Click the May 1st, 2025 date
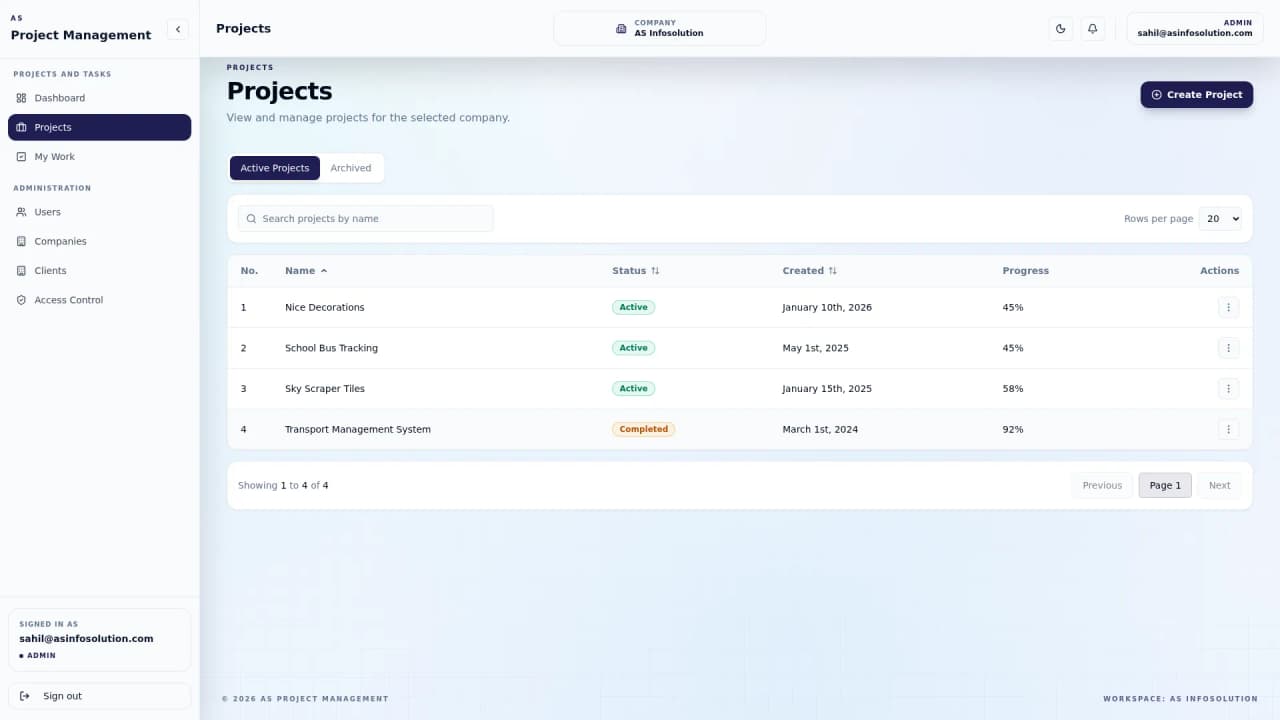 [x=816, y=348]
